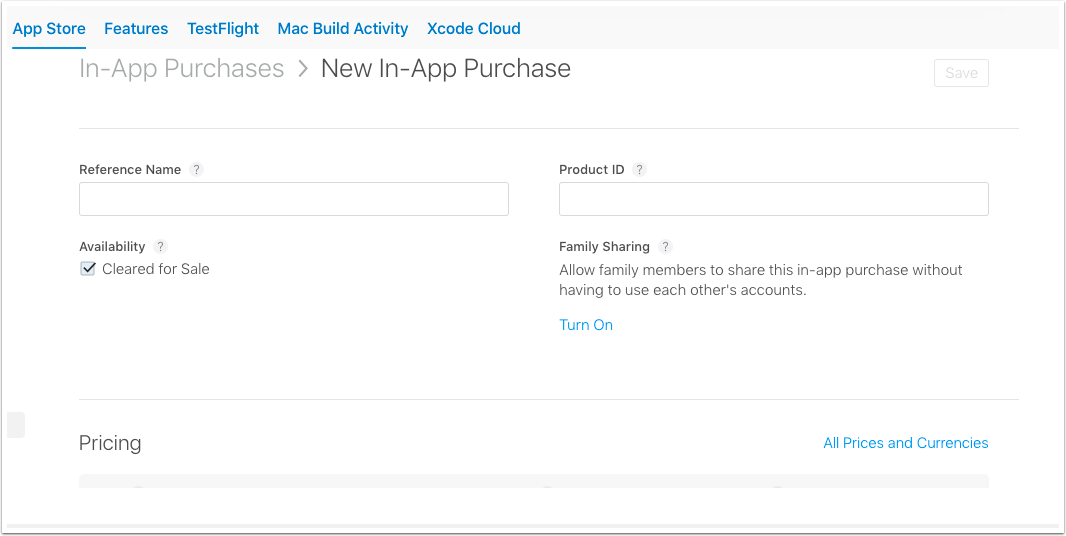Click the Pricing section heading
This screenshot has height=536, width=1066.
tap(110, 443)
